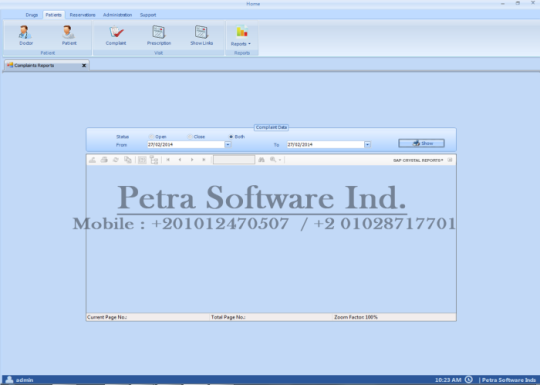Viewport: 540px width, 385px height.
Task: Click the Export Report toolbar icon
Action: click(x=92, y=160)
